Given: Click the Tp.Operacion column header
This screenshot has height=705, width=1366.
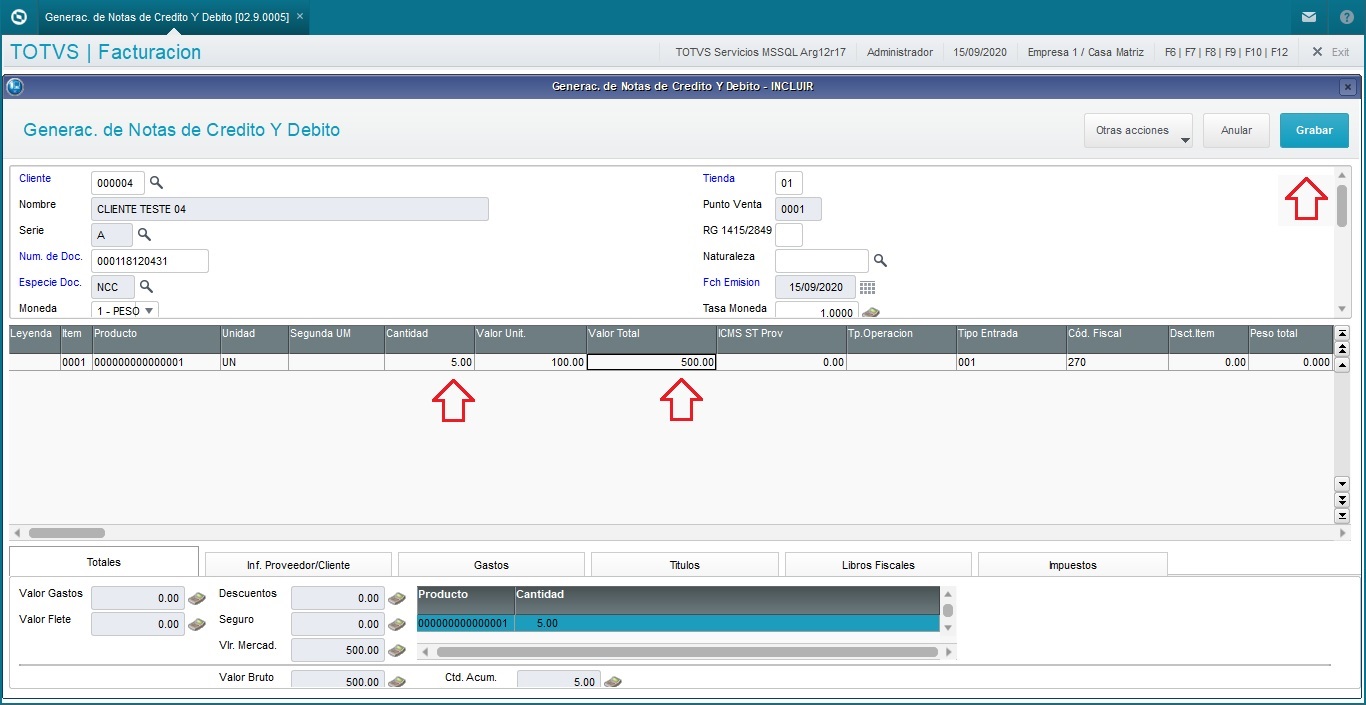Looking at the screenshot, I should 901,338.
